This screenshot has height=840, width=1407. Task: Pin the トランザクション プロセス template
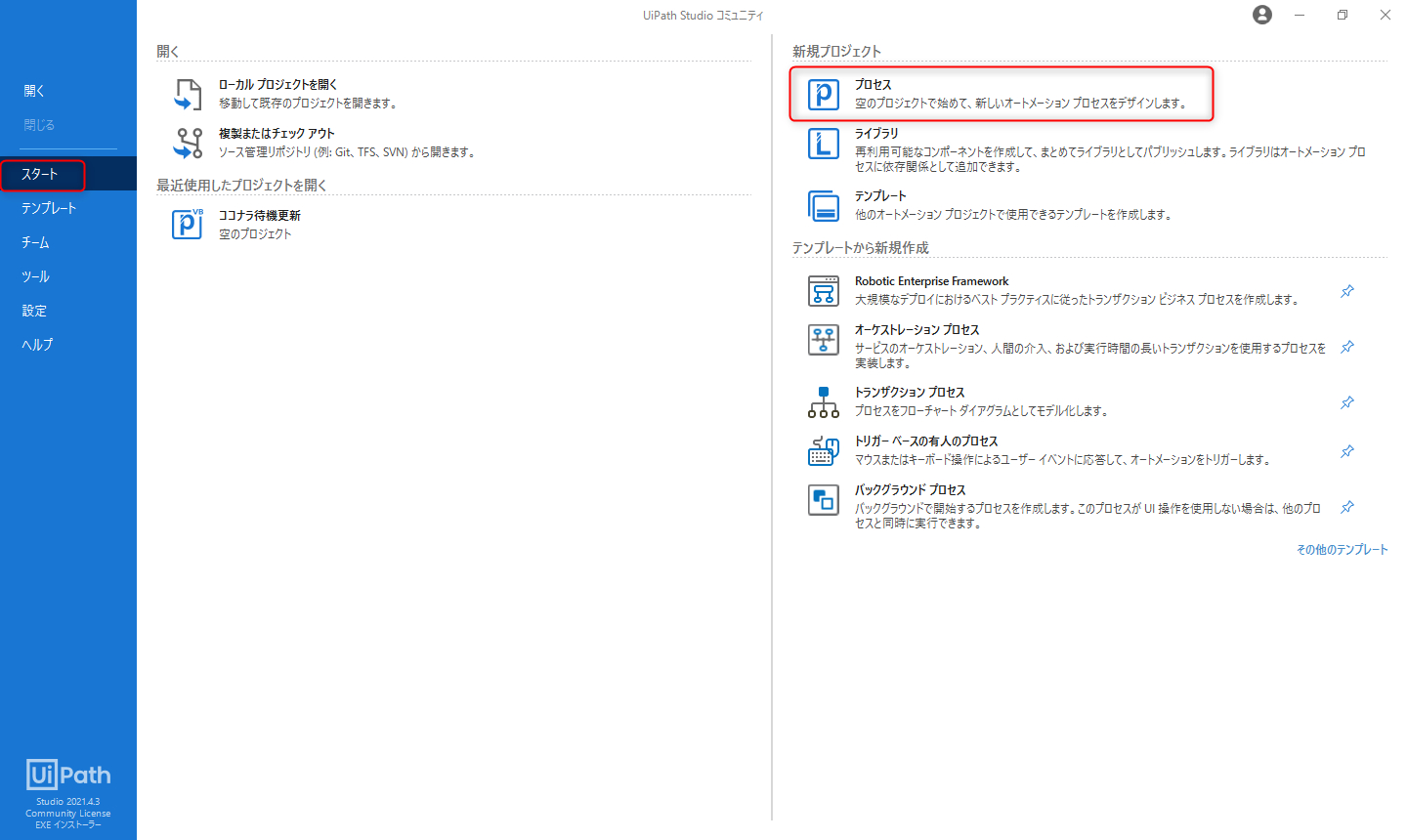[1347, 402]
